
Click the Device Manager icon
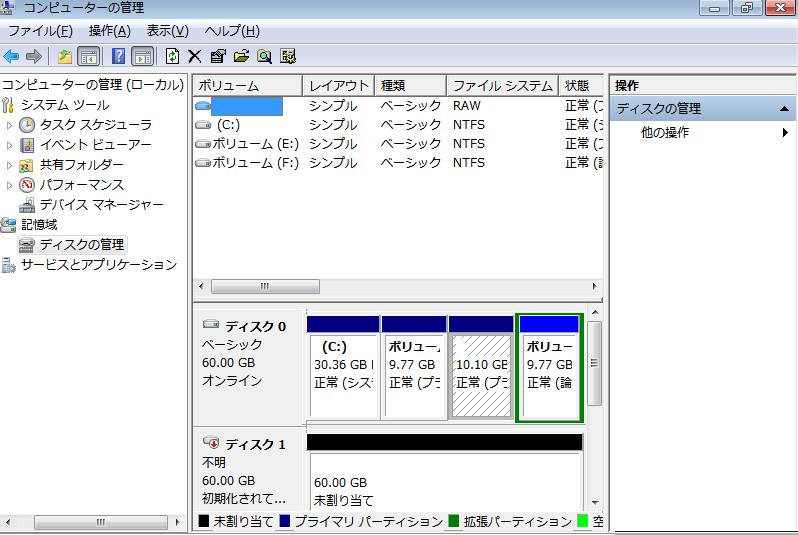tap(26, 205)
